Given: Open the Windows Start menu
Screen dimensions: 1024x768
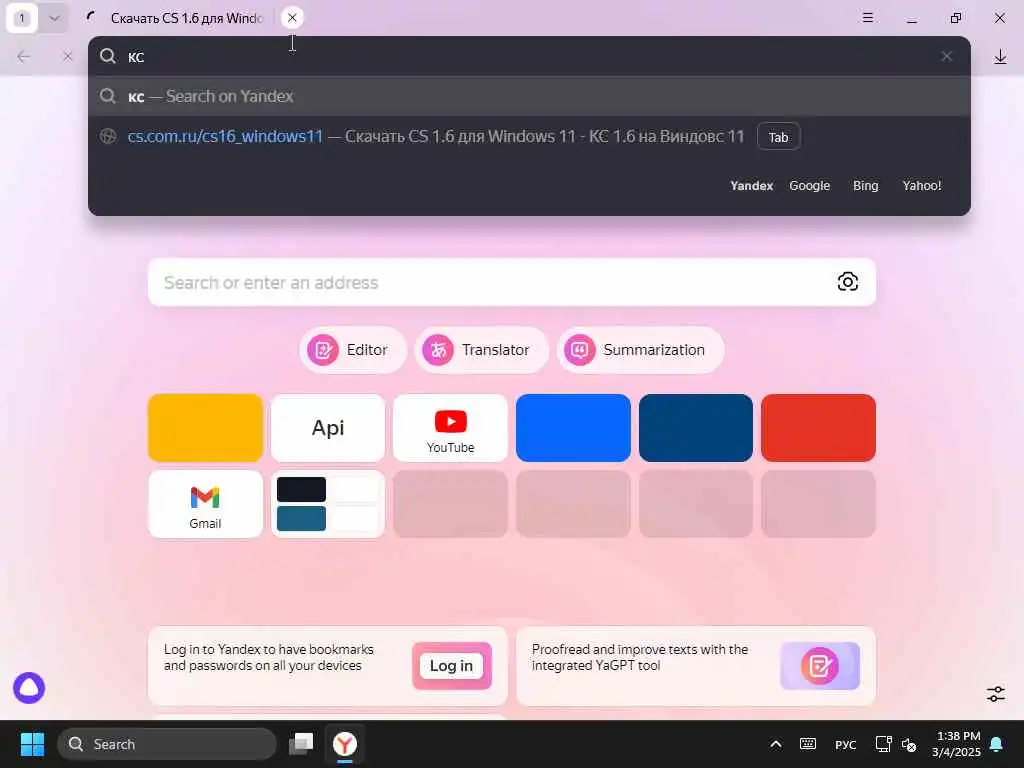Looking at the screenshot, I should [x=32, y=744].
